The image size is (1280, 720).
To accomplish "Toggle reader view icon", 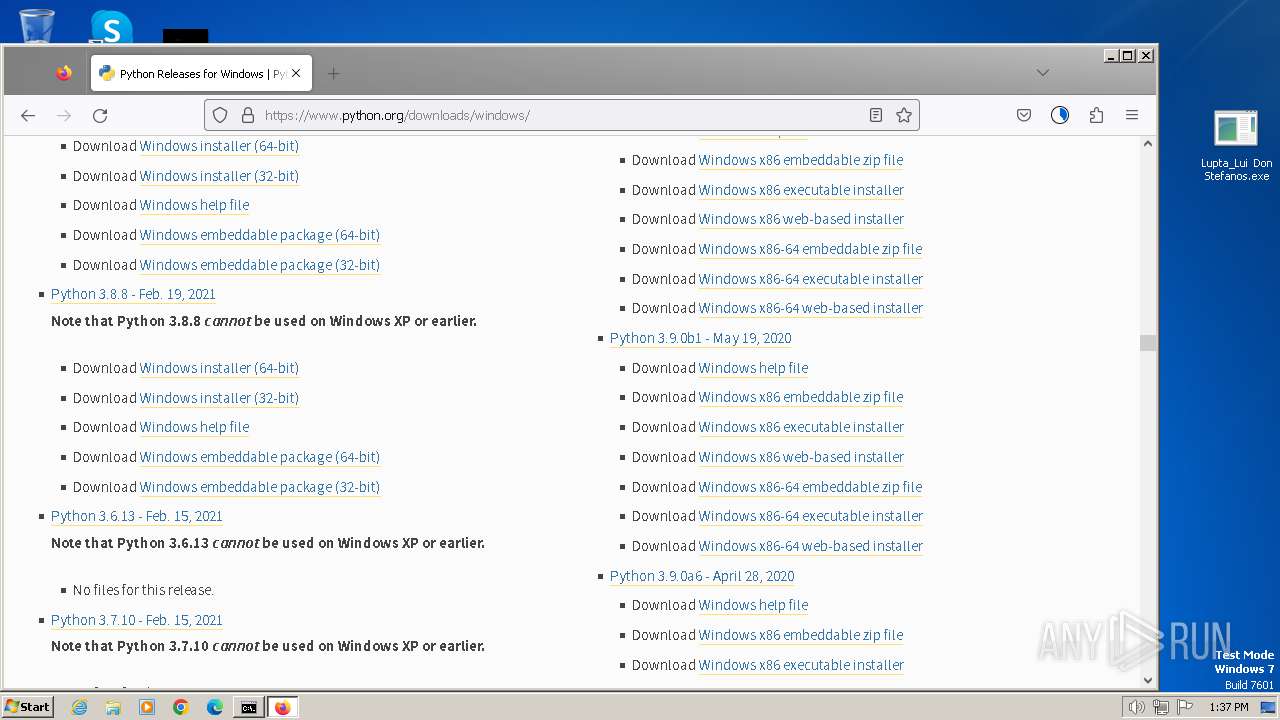I will point(876,115).
